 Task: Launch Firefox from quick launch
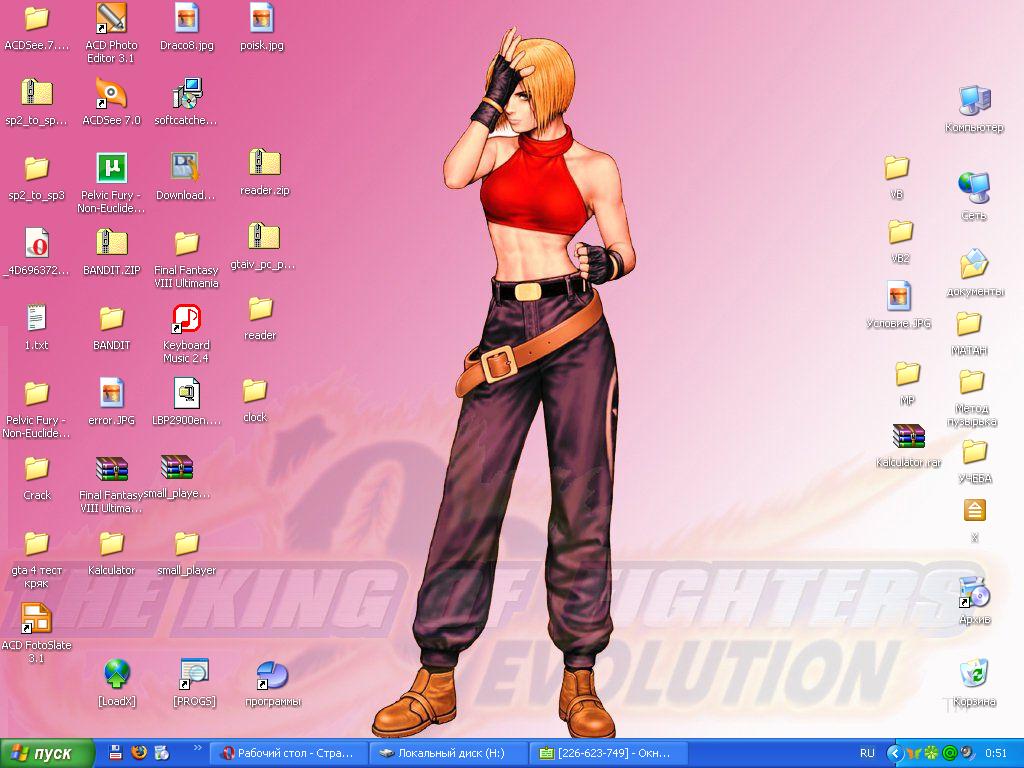(x=138, y=753)
